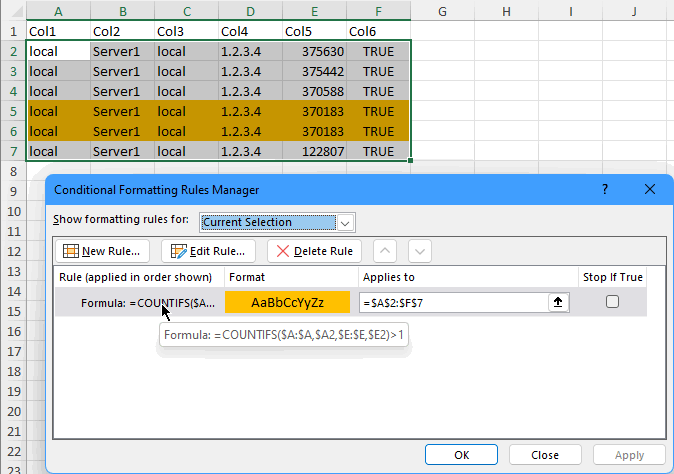Select column A header
The width and height of the screenshot is (674, 474).
(x=58, y=11)
